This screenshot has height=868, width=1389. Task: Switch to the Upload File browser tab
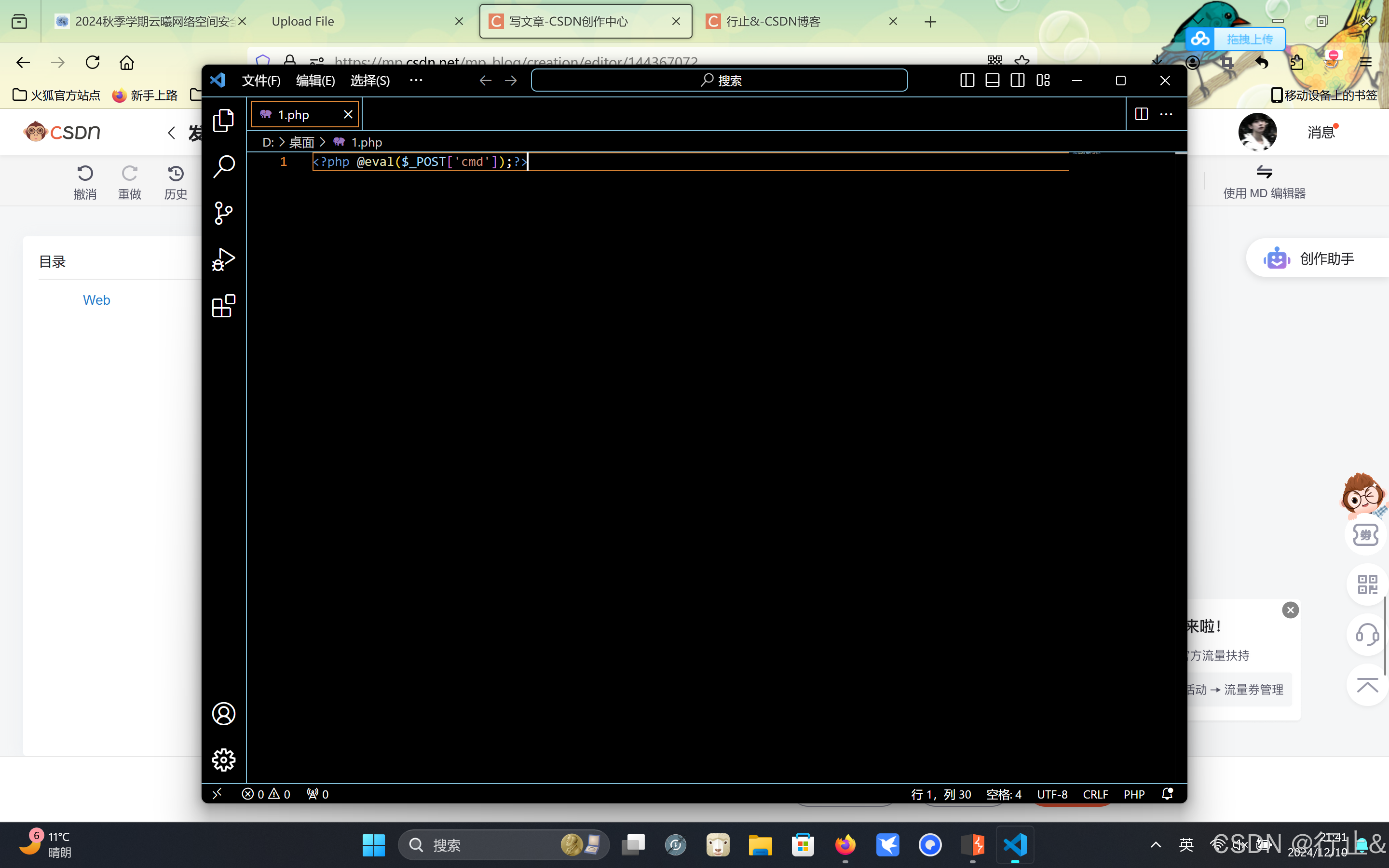point(303,21)
